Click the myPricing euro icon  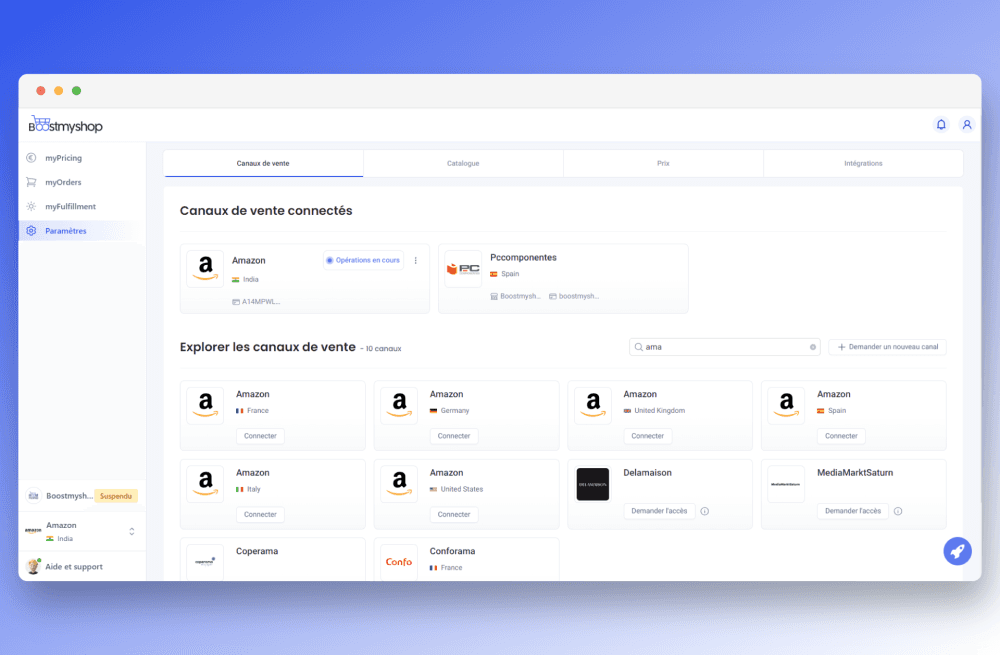(31, 158)
